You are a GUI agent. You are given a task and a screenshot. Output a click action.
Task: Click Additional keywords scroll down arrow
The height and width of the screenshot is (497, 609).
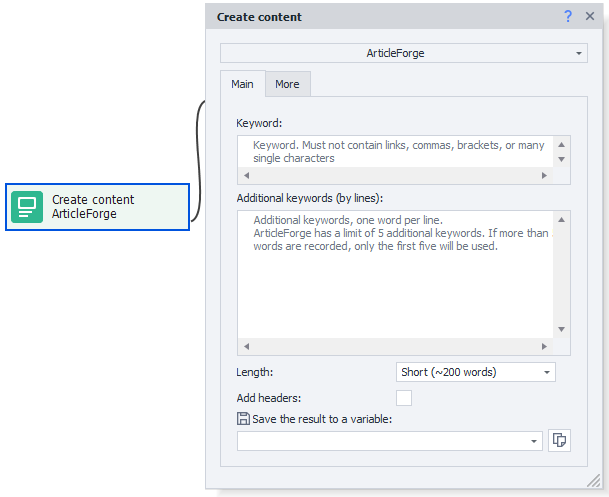point(561,329)
